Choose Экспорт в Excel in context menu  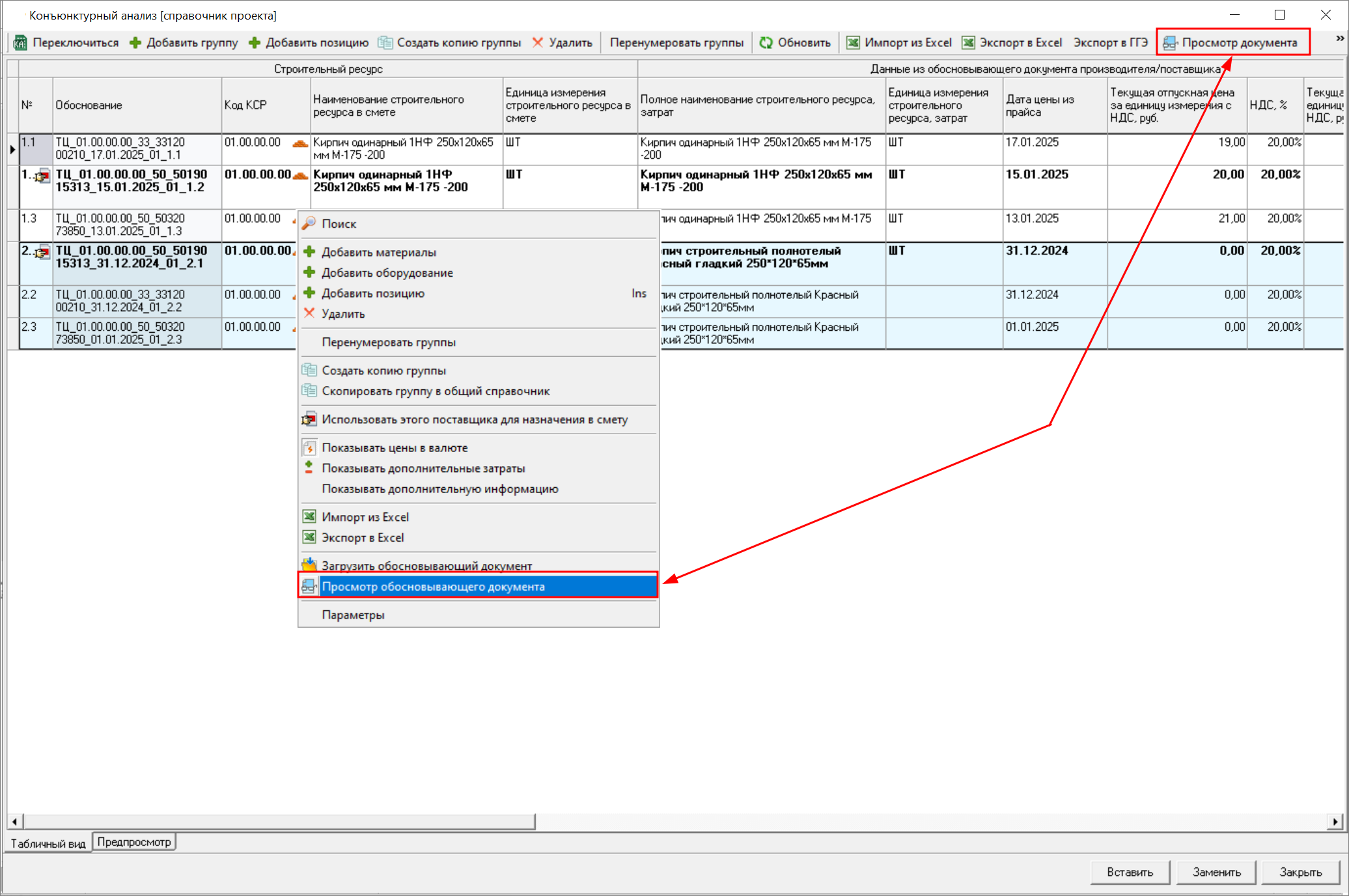tap(478, 538)
